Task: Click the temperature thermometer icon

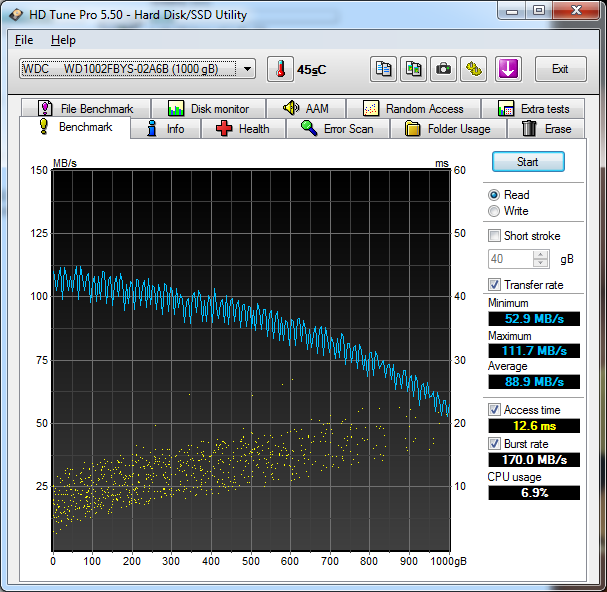Action: click(280, 69)
